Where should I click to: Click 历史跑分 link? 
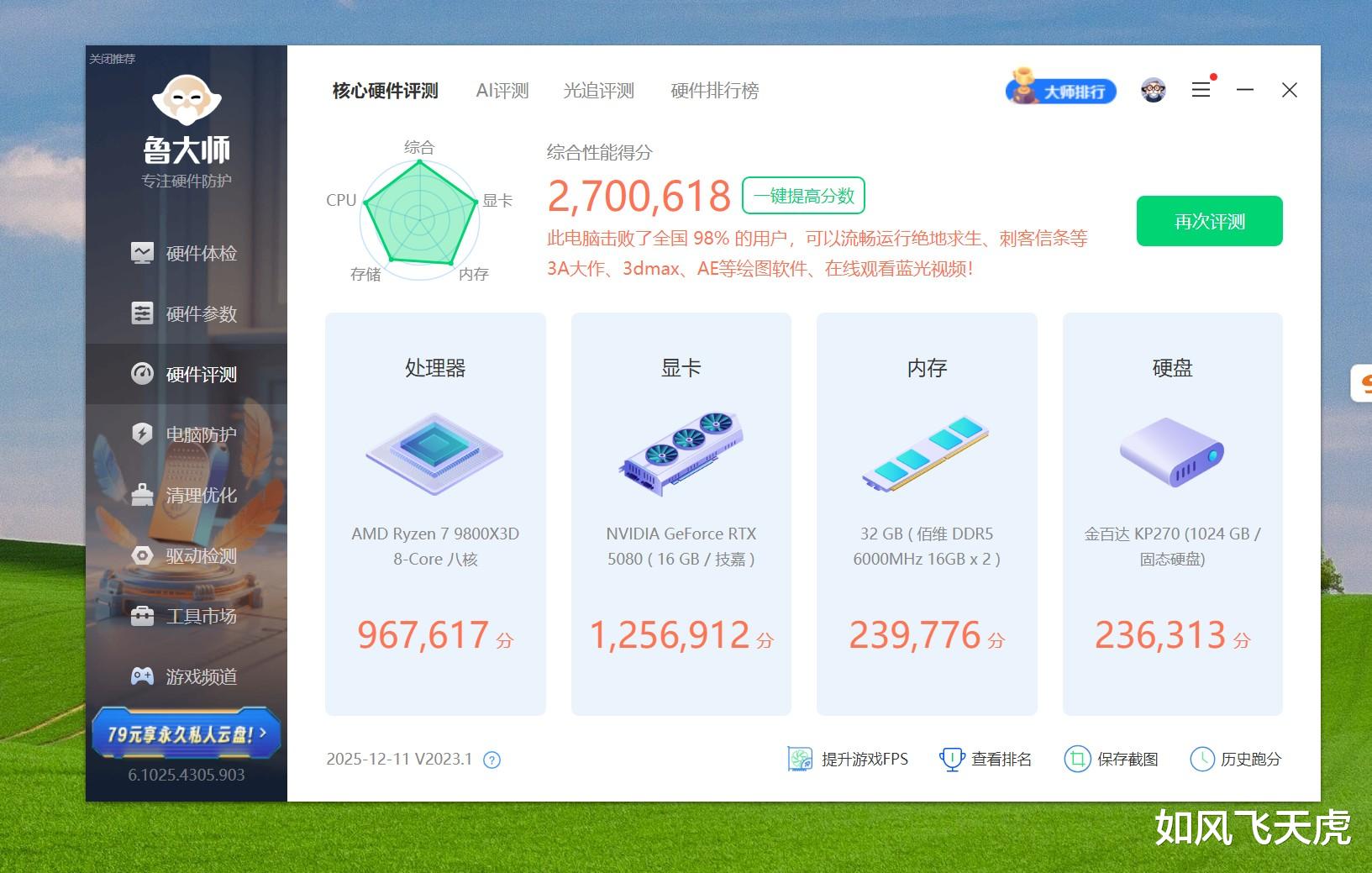pos(1251,760)
